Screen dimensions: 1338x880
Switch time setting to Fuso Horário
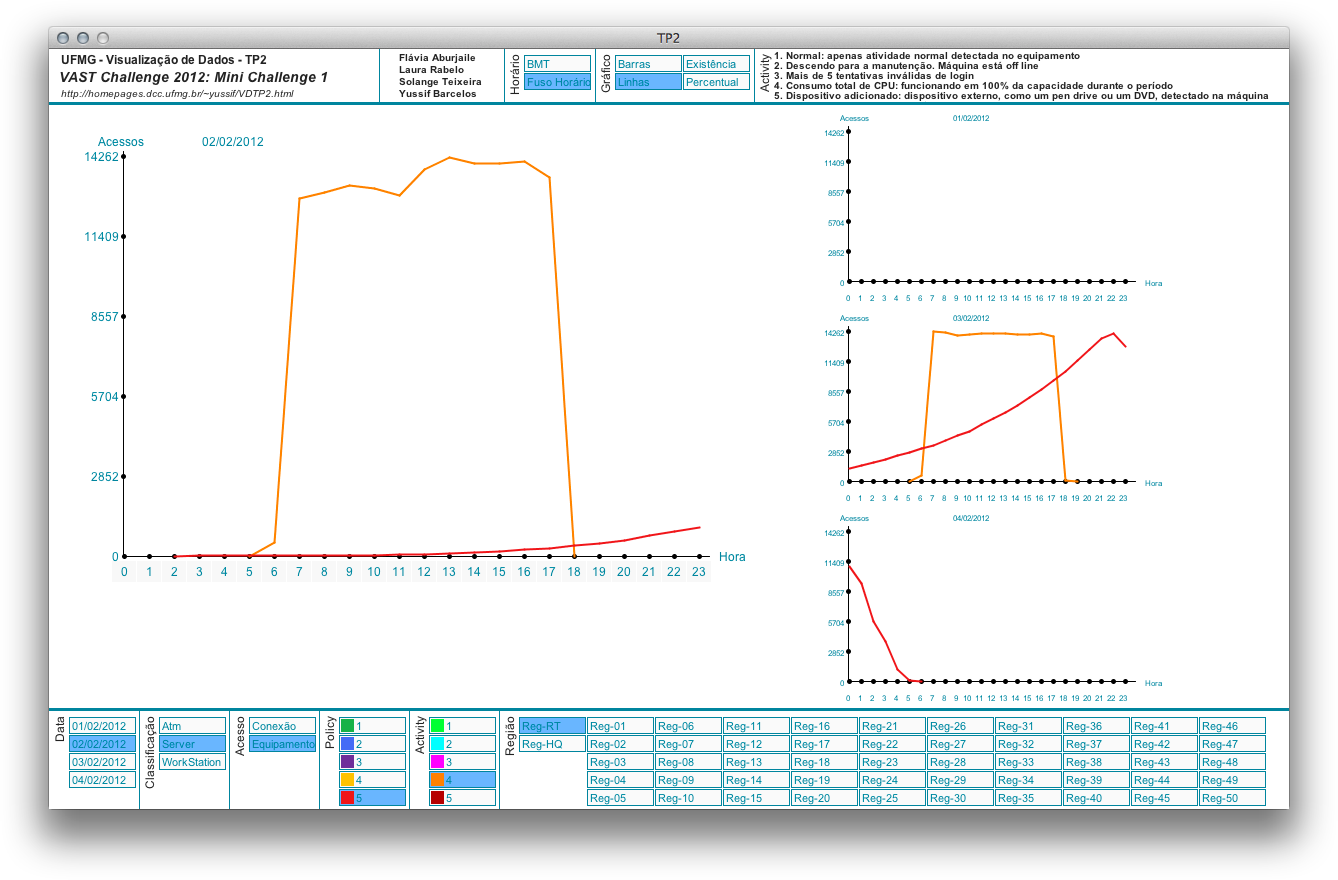coord(557,82)
